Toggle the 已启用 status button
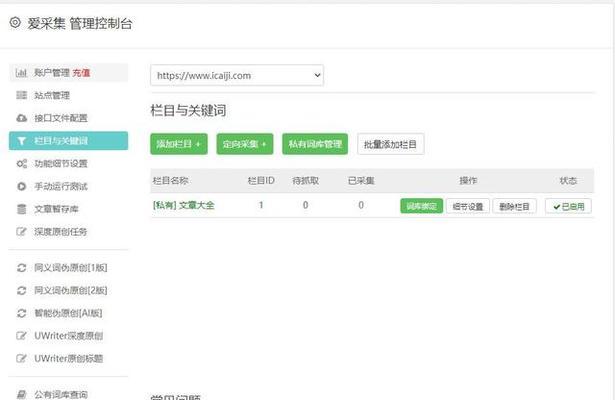 [568, 206]
